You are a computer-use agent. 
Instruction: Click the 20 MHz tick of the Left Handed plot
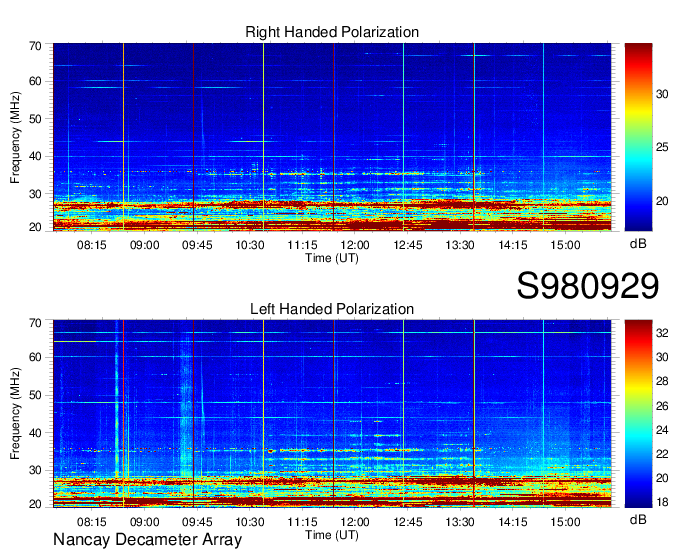pyautogui.click(x=35, y=504)
